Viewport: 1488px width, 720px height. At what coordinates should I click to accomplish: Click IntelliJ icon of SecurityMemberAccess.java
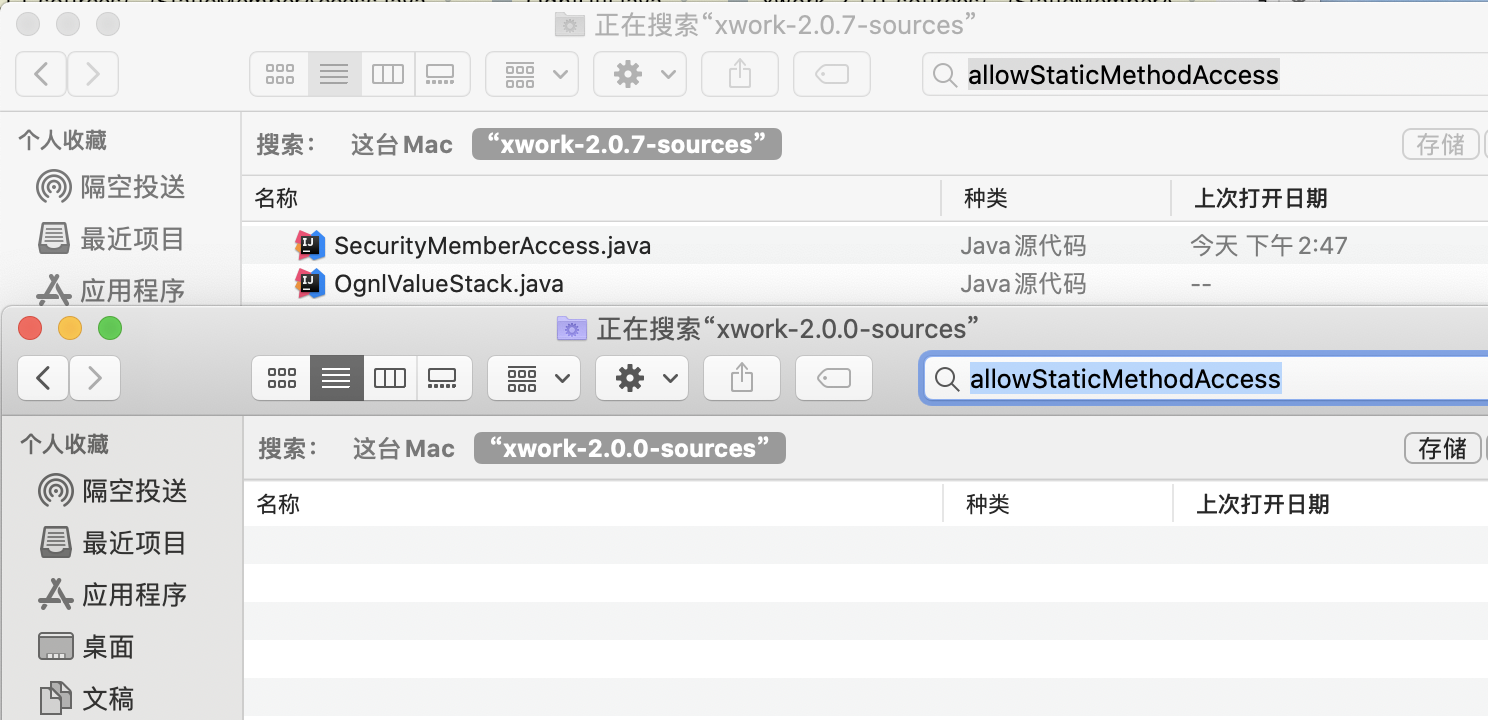click(310, 245)
